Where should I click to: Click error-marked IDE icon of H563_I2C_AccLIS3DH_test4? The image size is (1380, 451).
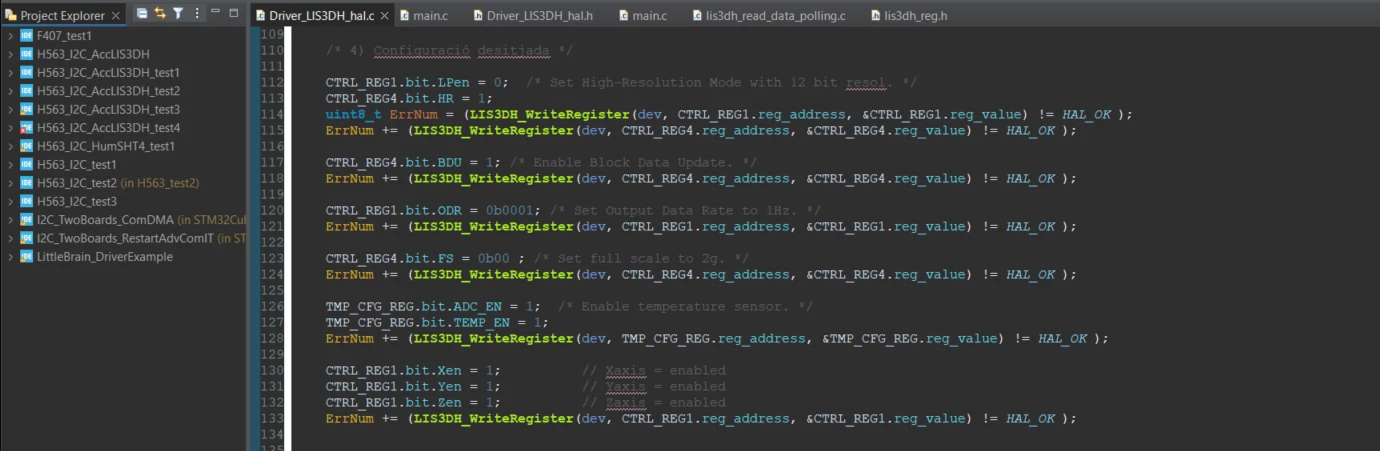[26, 128]
